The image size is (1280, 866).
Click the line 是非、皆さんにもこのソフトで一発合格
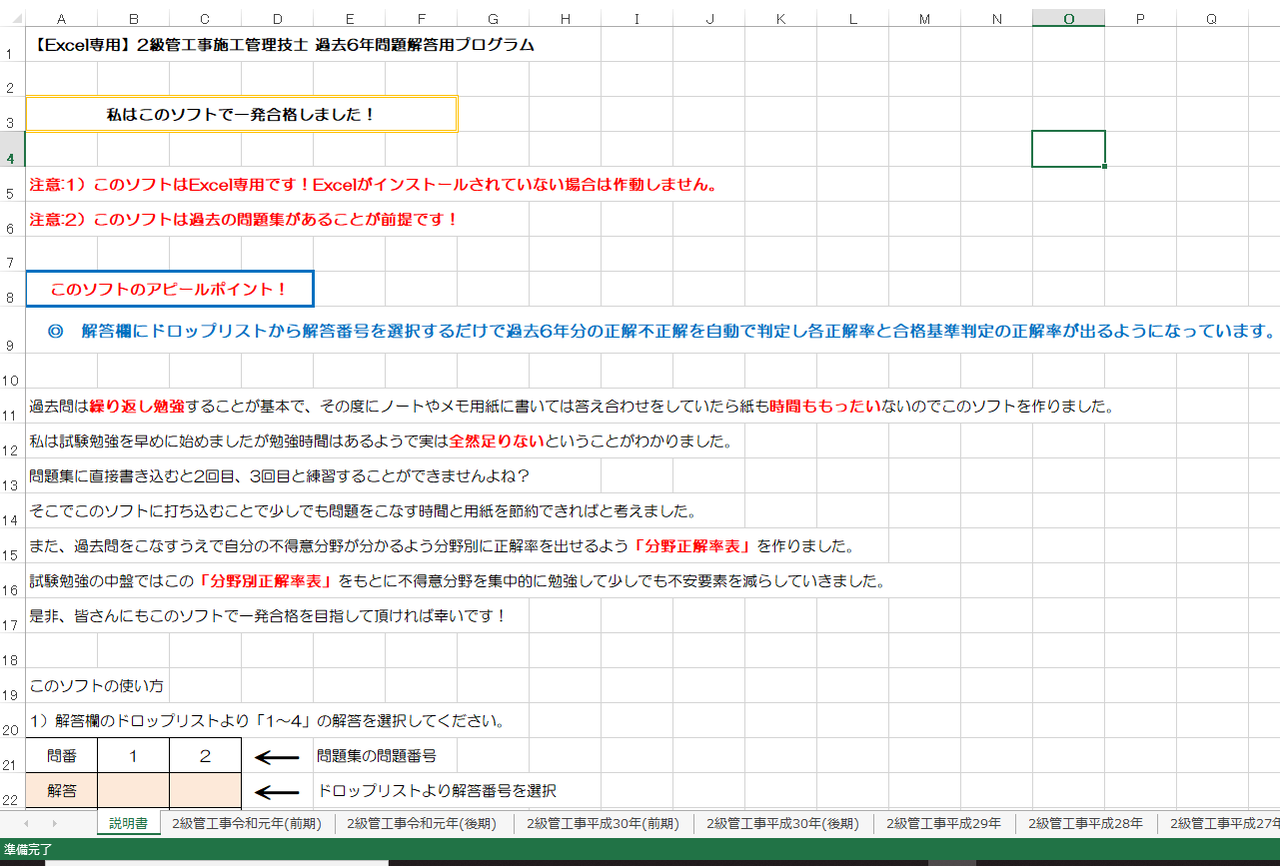(268, 616)
